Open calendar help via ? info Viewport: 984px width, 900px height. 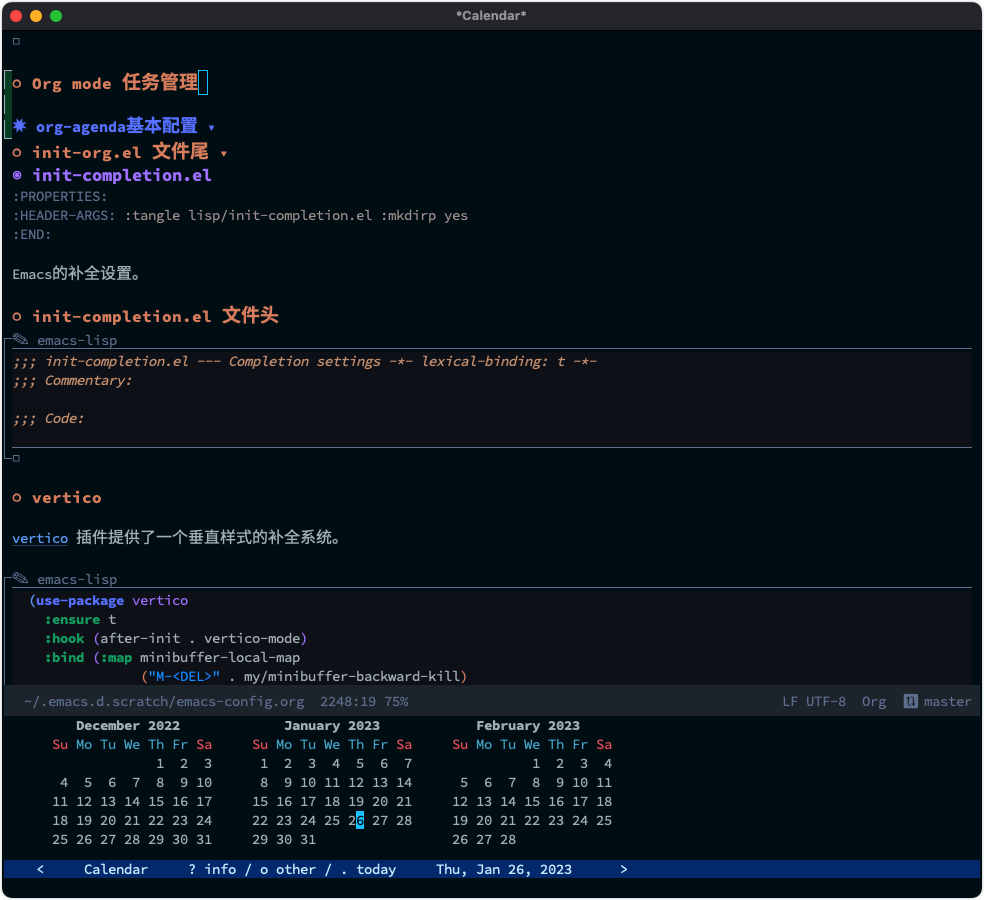point(212,869)
